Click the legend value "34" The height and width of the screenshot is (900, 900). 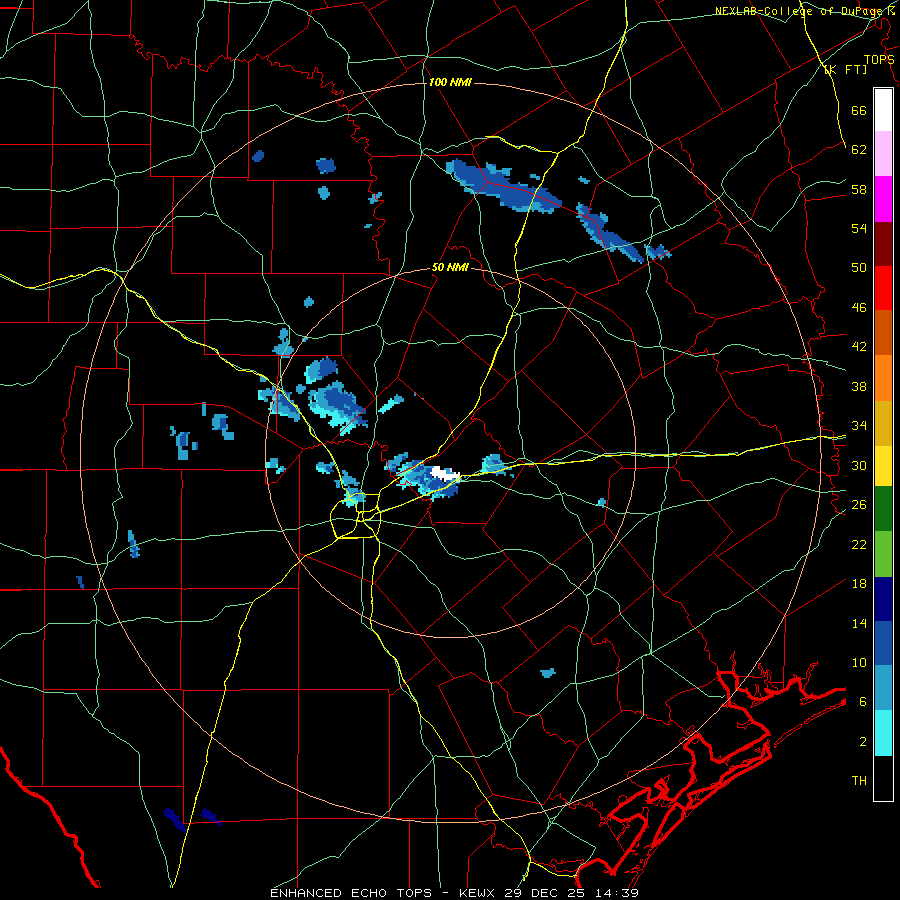(x=859, y=425)
